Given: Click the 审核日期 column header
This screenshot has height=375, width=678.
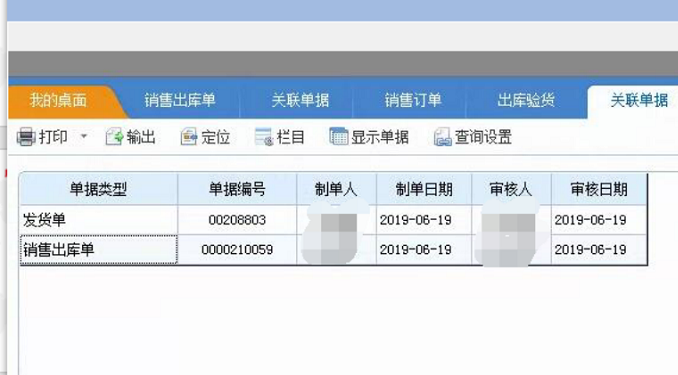Looking at the screenshot, I should click(x=599, y=189).
